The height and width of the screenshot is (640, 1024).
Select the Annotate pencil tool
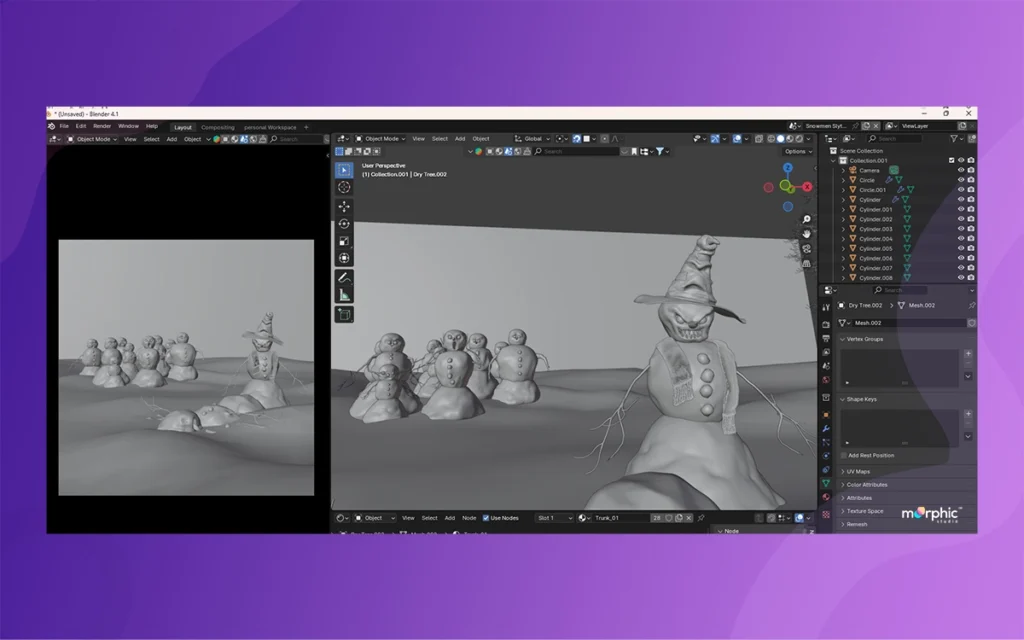[x=344, y=278]
